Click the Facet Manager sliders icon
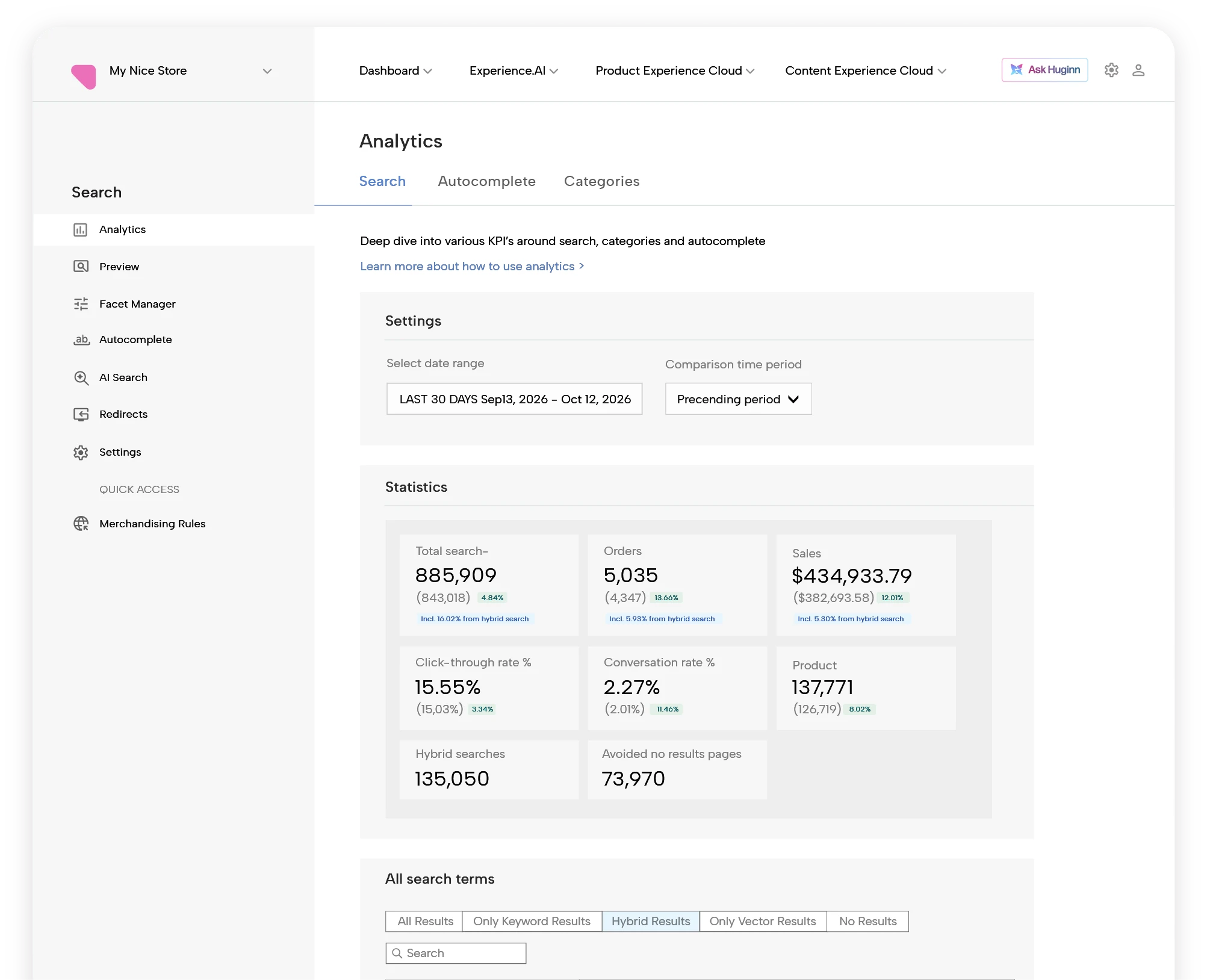The image size is (1207, 980). (81, 304)
